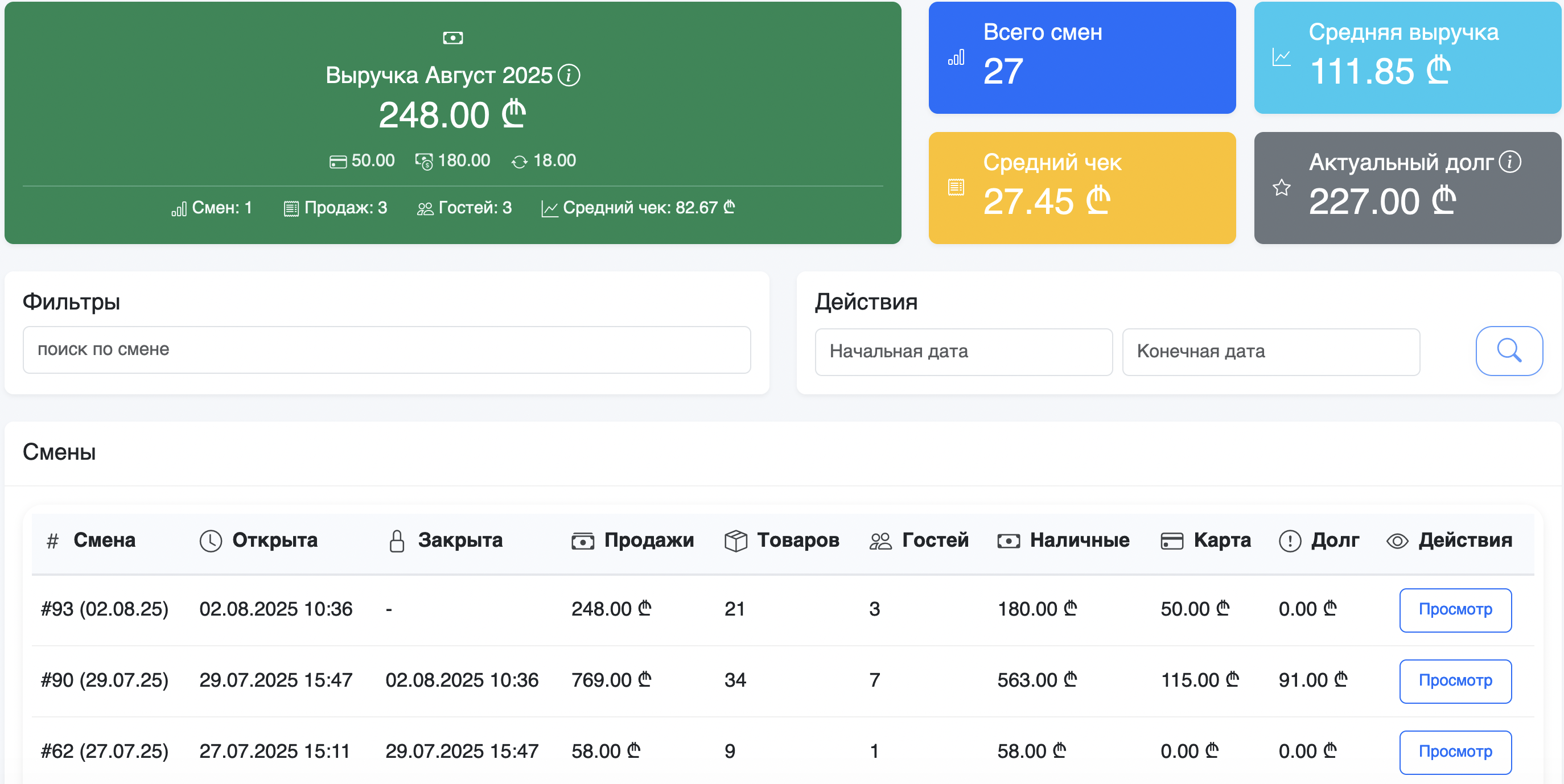Click the bar chart icon on Всего смен card

(x=956, y=59)
